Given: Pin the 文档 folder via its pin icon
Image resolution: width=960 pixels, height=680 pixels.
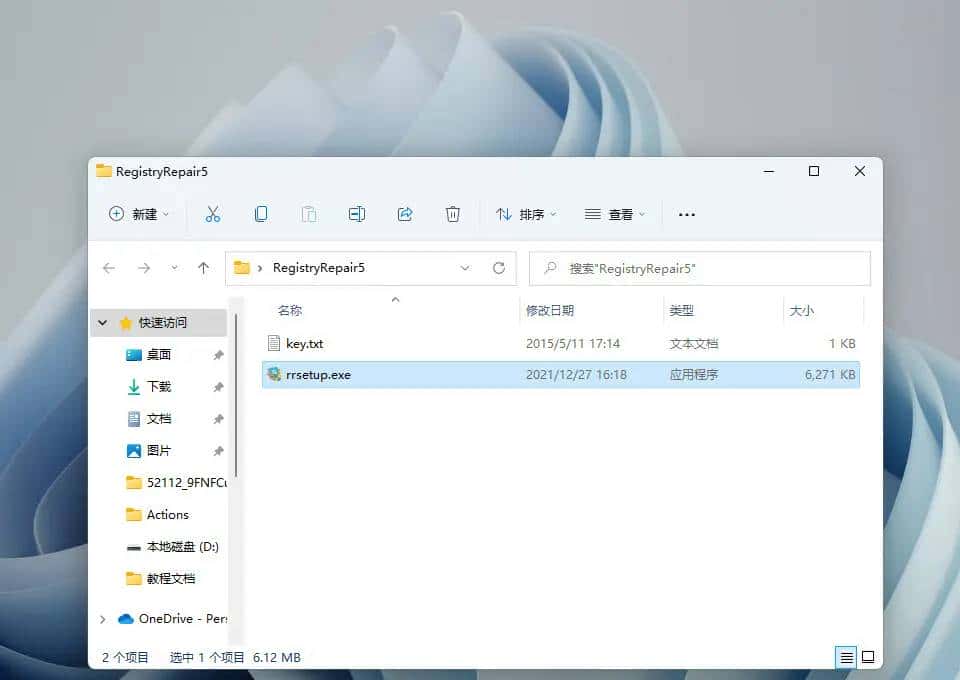Looking at the screenshot, I should [216, 419].
